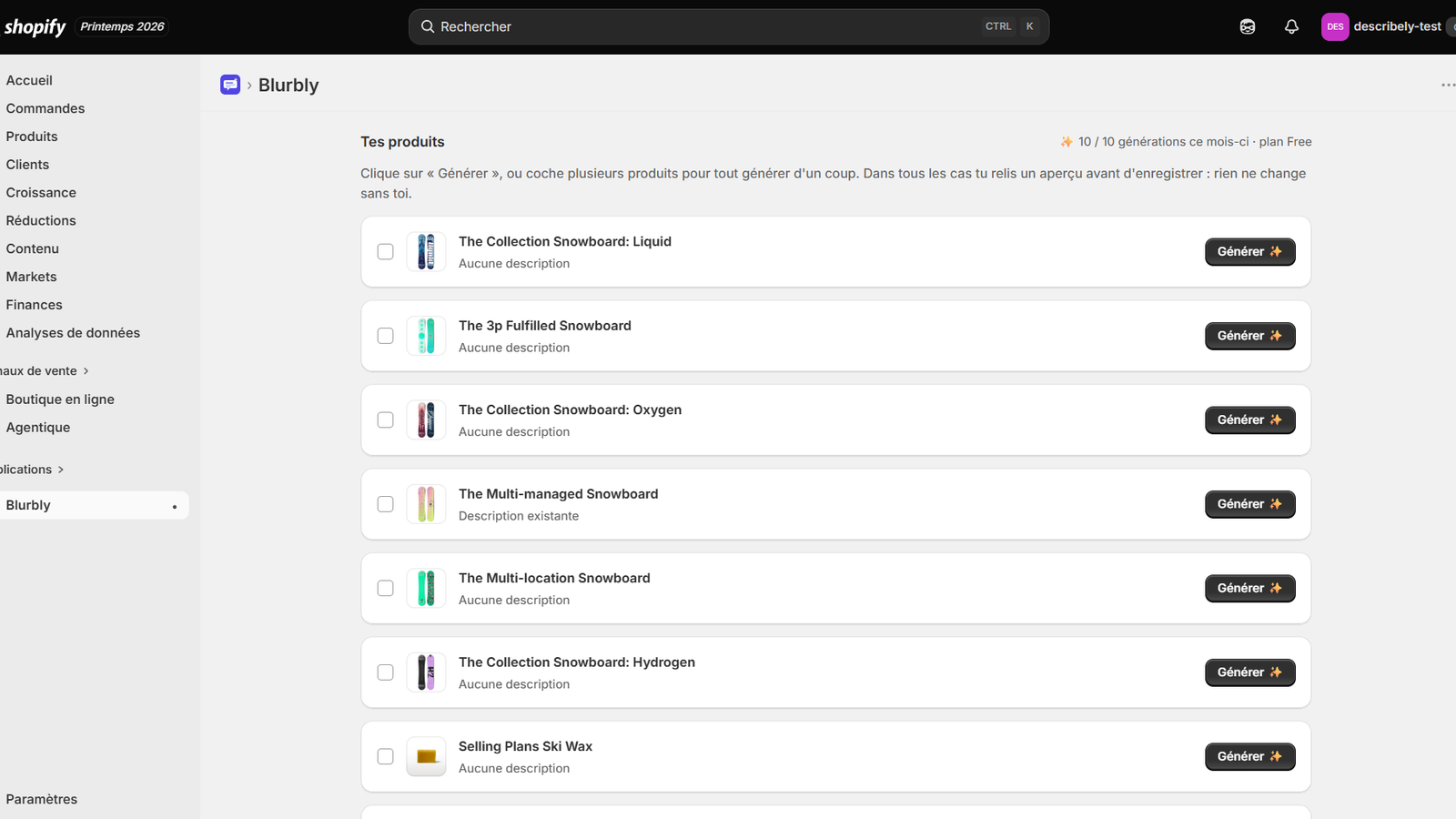Check Selling Plans Ski Wax

[x=386, y=757]
